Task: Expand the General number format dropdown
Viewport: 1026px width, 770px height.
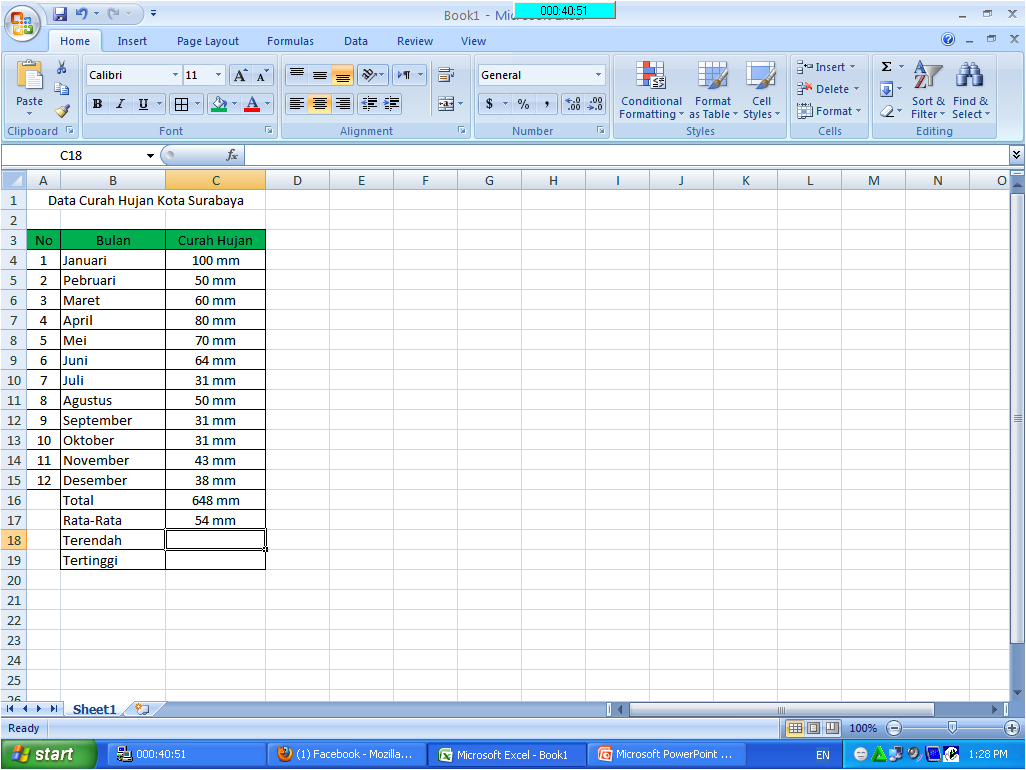Action: tap(597, 75)
